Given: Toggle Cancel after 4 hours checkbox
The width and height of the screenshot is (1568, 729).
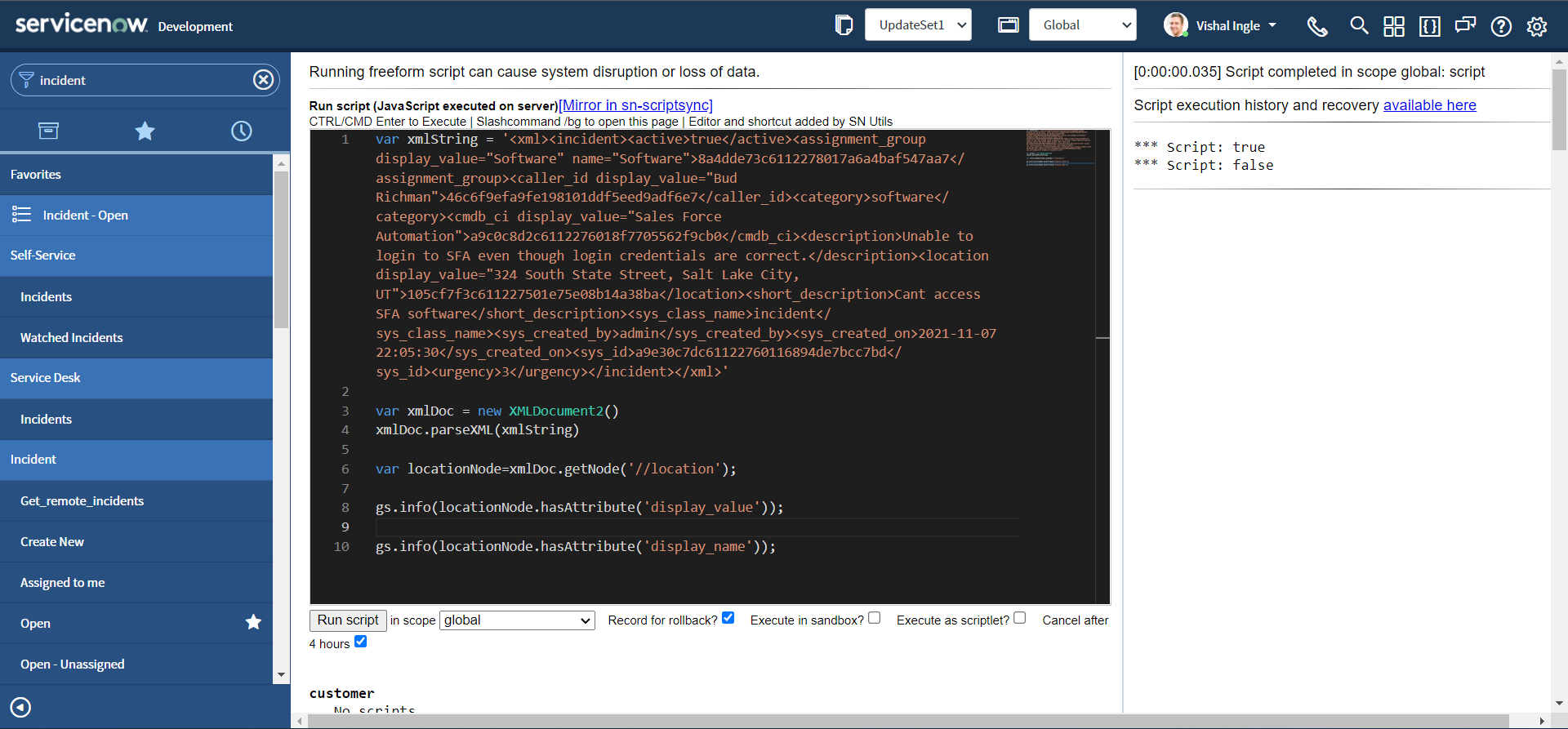Looking at the screenshot, I should [361, 642].
